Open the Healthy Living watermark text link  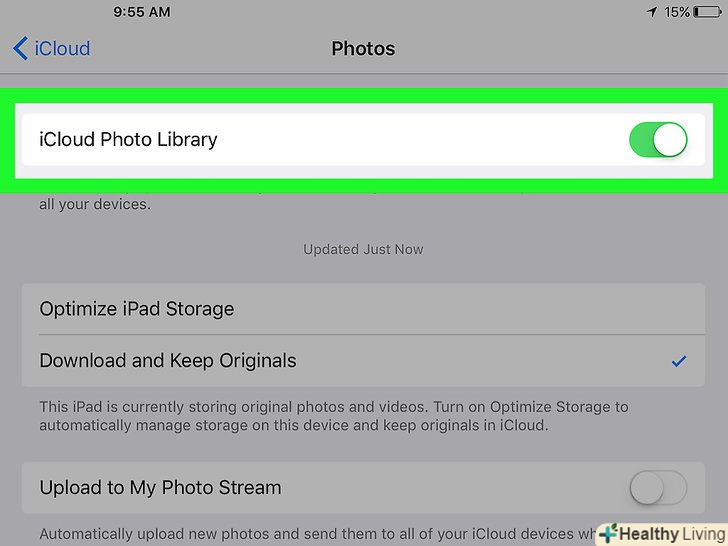pos(669,534)
